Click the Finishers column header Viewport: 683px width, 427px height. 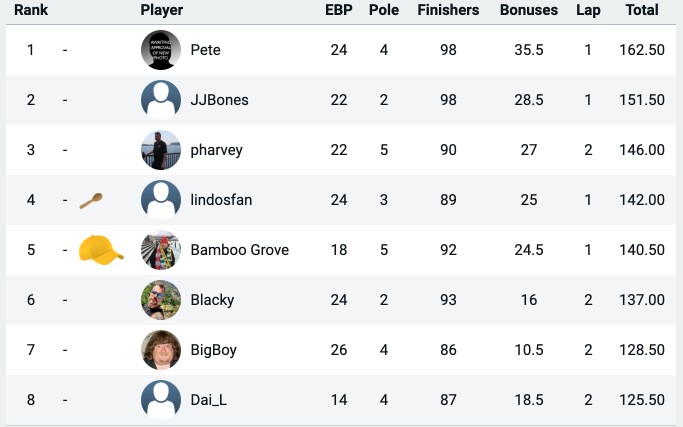(x=448, y=10)
